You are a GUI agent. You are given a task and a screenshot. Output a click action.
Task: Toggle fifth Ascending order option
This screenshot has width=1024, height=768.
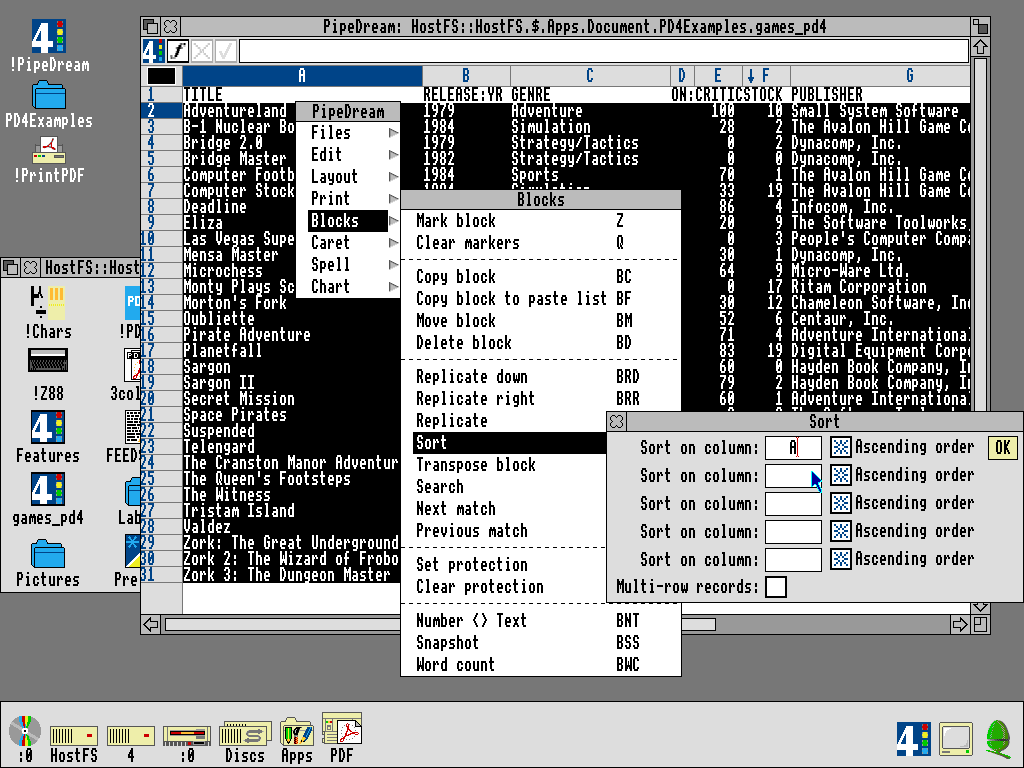pos(840,559)
